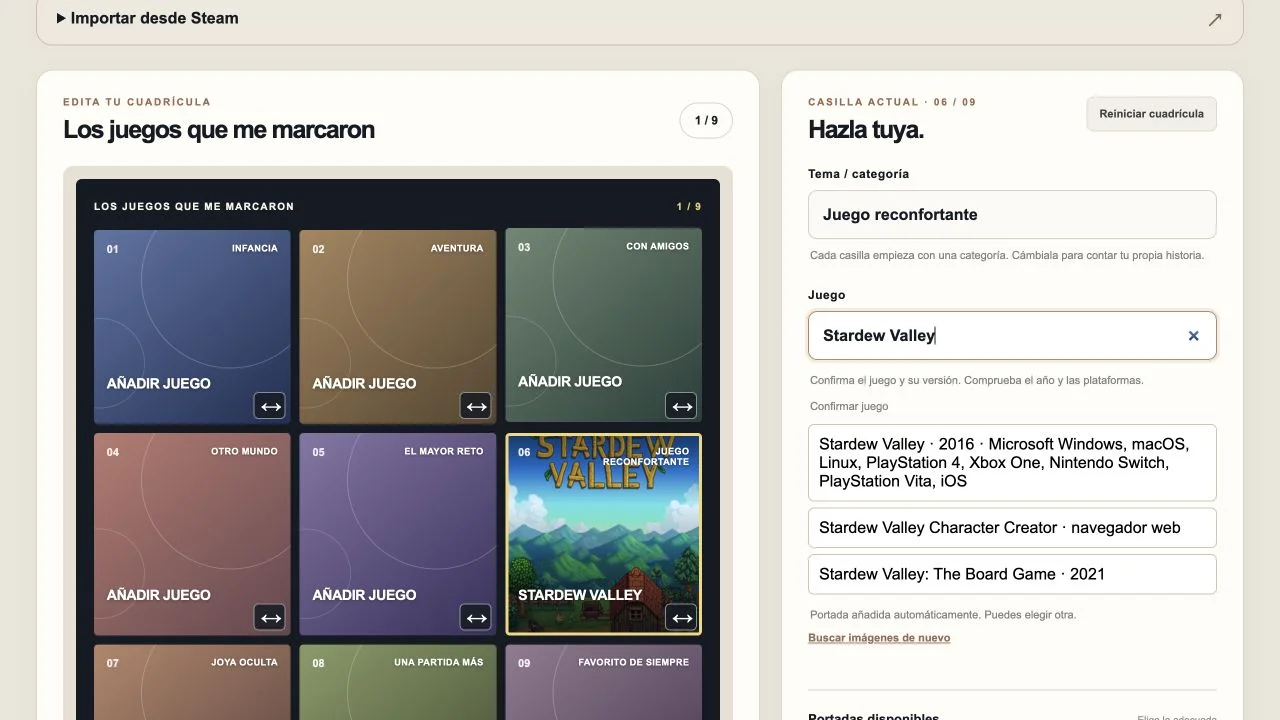
Task: Click the swap arrows icon on the Stardew Valley tile
Action: (682, 618)
